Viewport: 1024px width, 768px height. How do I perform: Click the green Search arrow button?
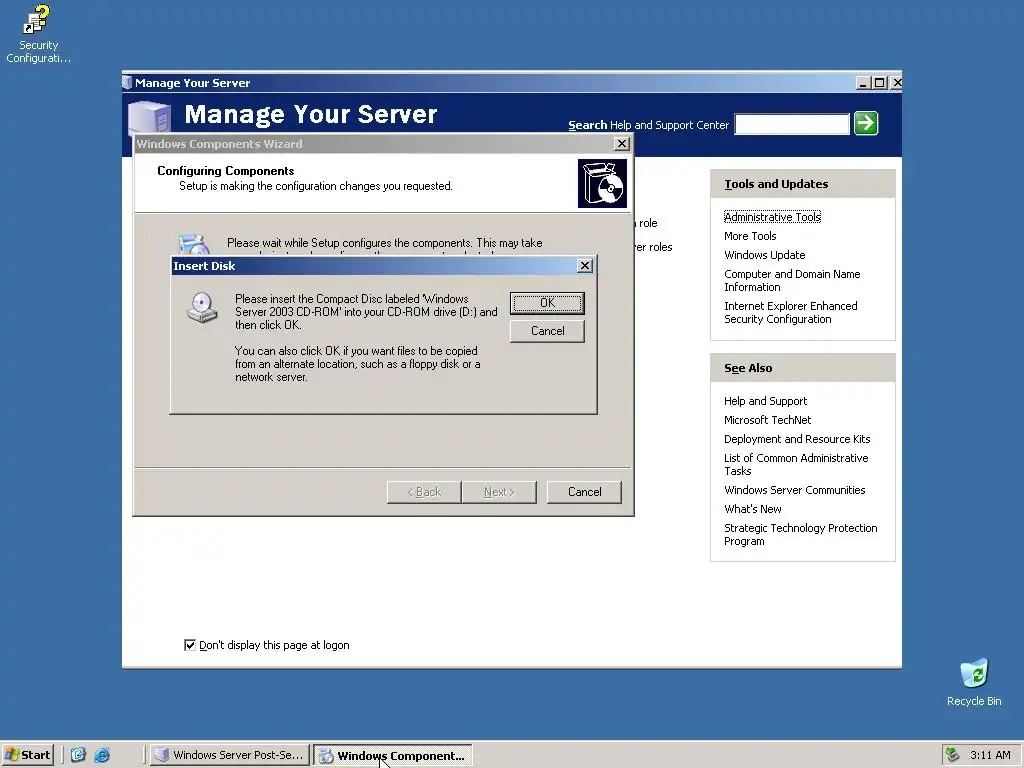point(866,123)
